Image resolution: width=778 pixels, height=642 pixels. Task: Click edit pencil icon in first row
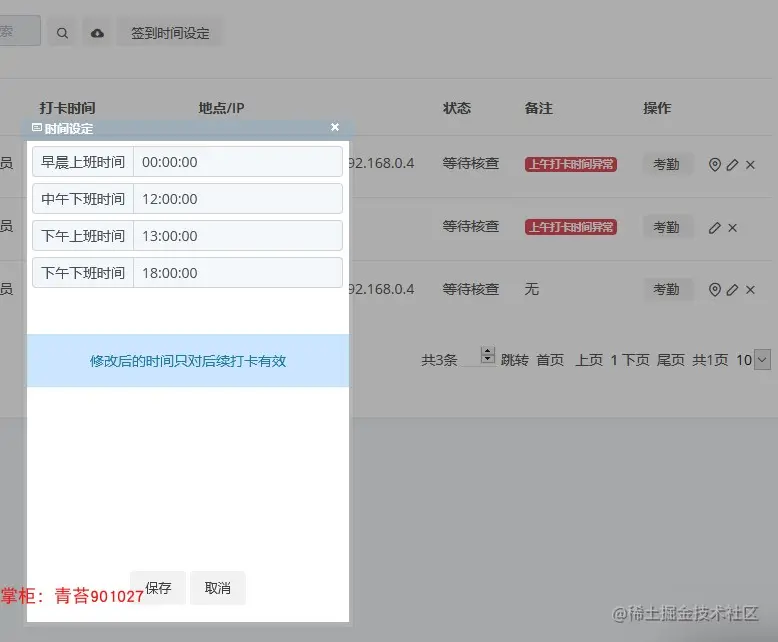coord(732,165)
